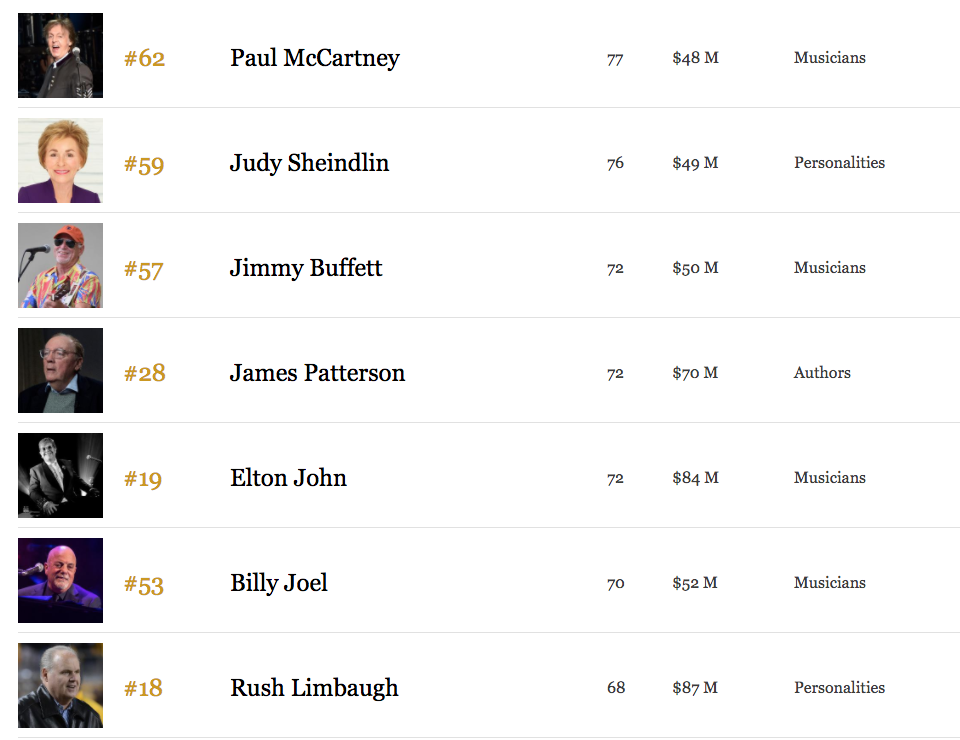The image size is (960, 740).
Task: Click the Judy Sheindlin name link
Action: (309, 163)
